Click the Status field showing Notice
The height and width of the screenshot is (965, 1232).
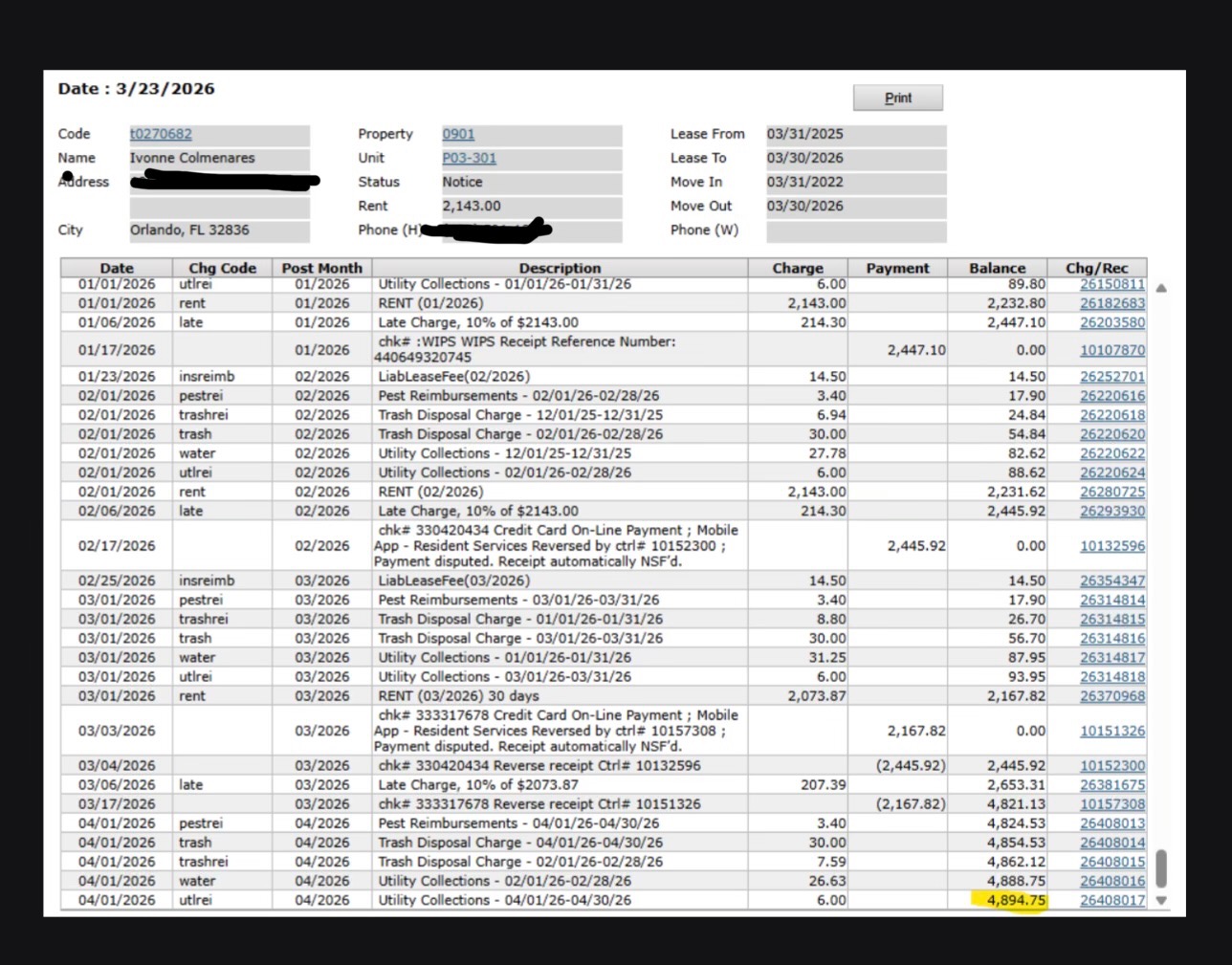point(531,183)
